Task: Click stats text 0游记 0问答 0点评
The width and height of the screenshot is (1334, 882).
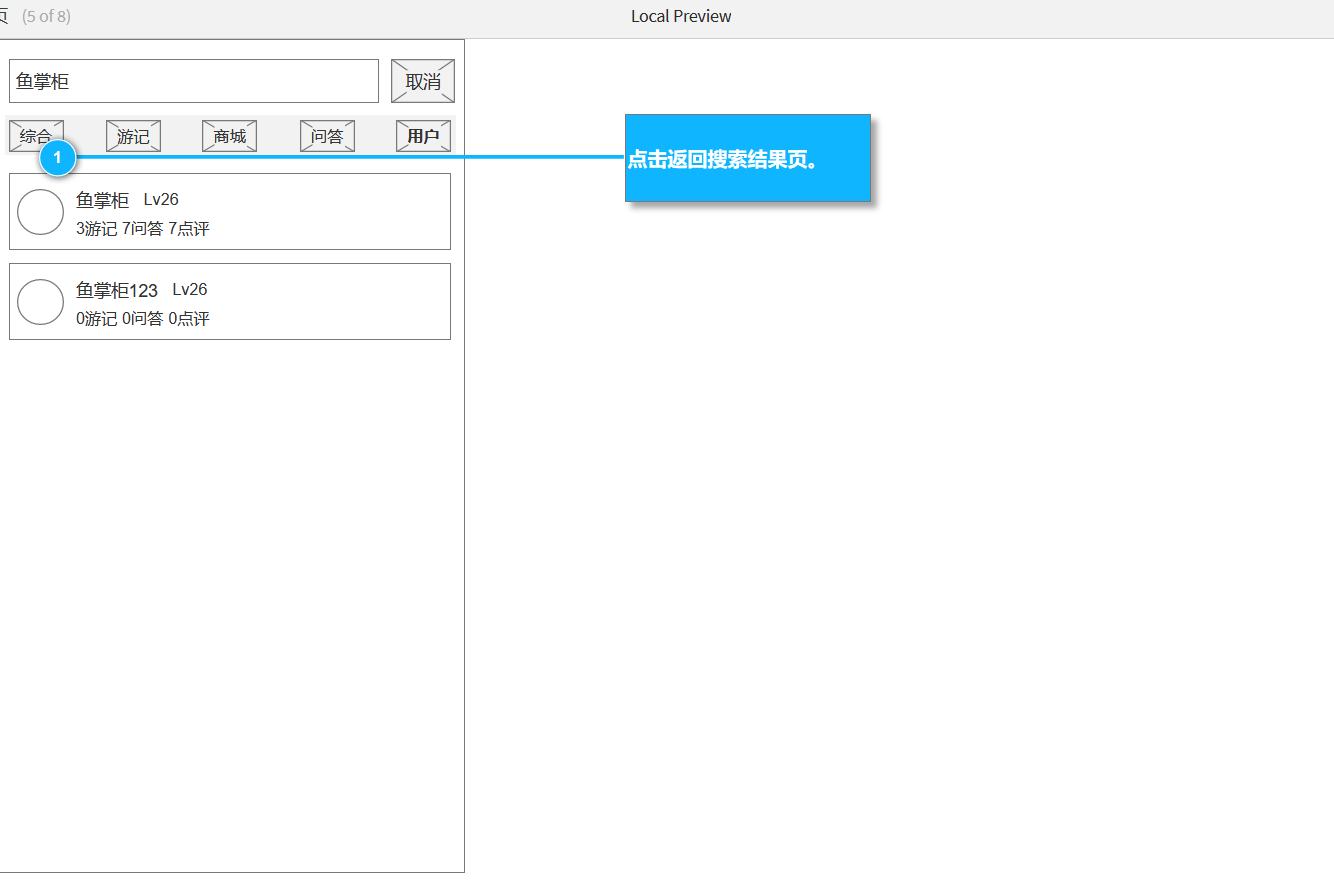Action: pos(143,319)
